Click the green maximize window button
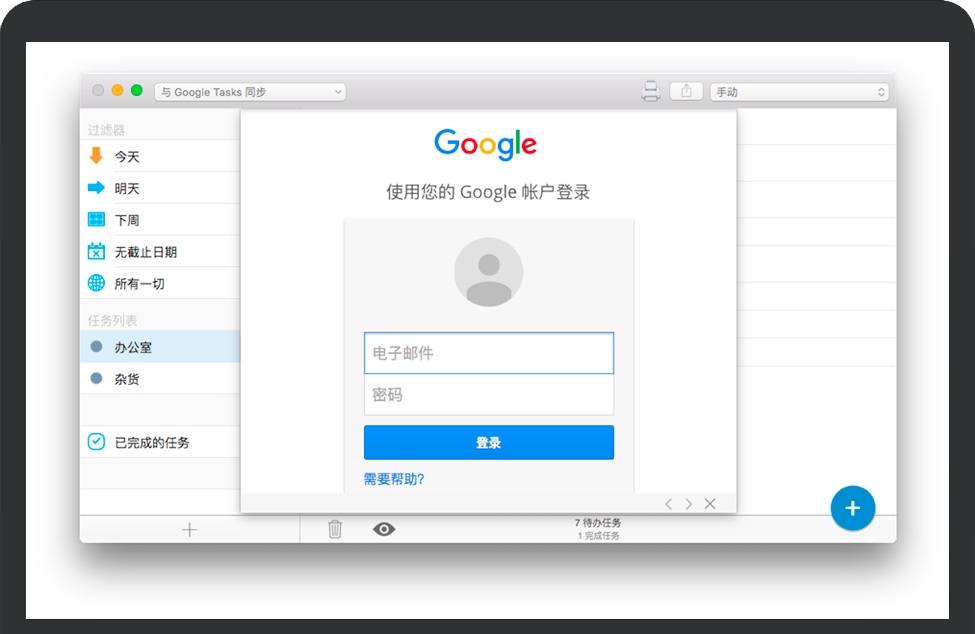This screenshot has width=975, height=634. [137, 90]
